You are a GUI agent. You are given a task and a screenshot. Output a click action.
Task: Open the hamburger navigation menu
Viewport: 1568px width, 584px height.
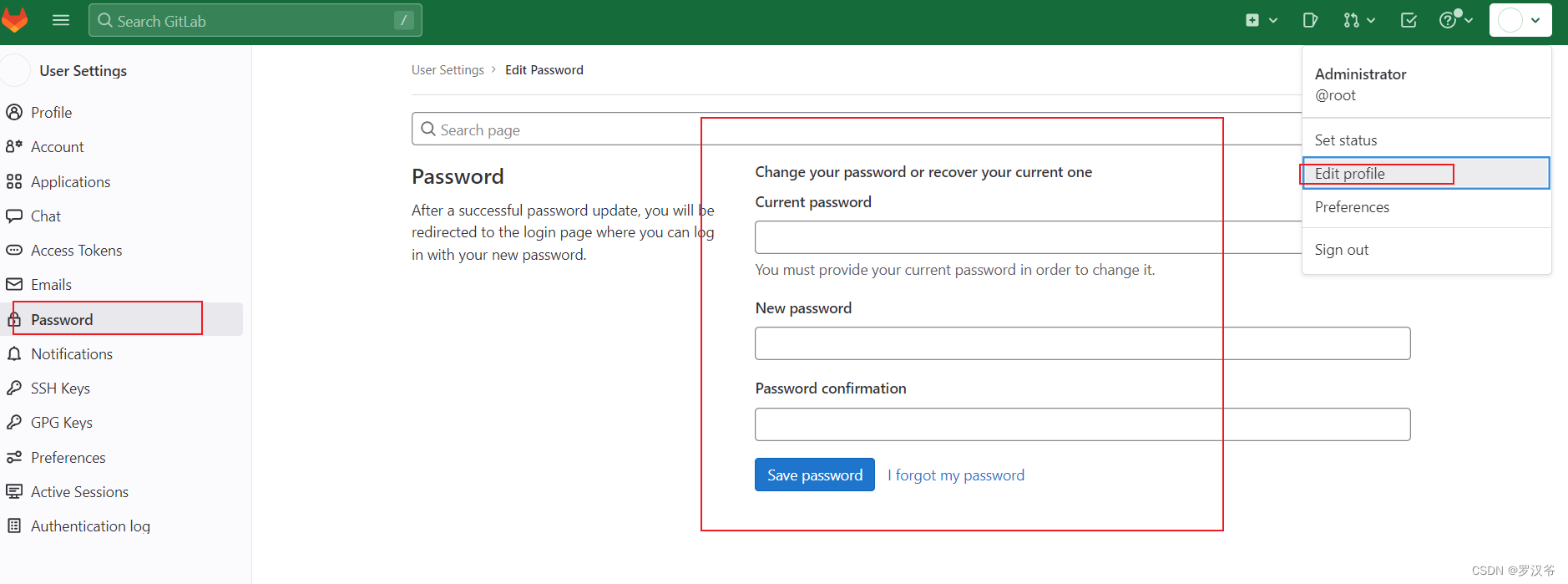pyautogui.click(x=61, y=20)
